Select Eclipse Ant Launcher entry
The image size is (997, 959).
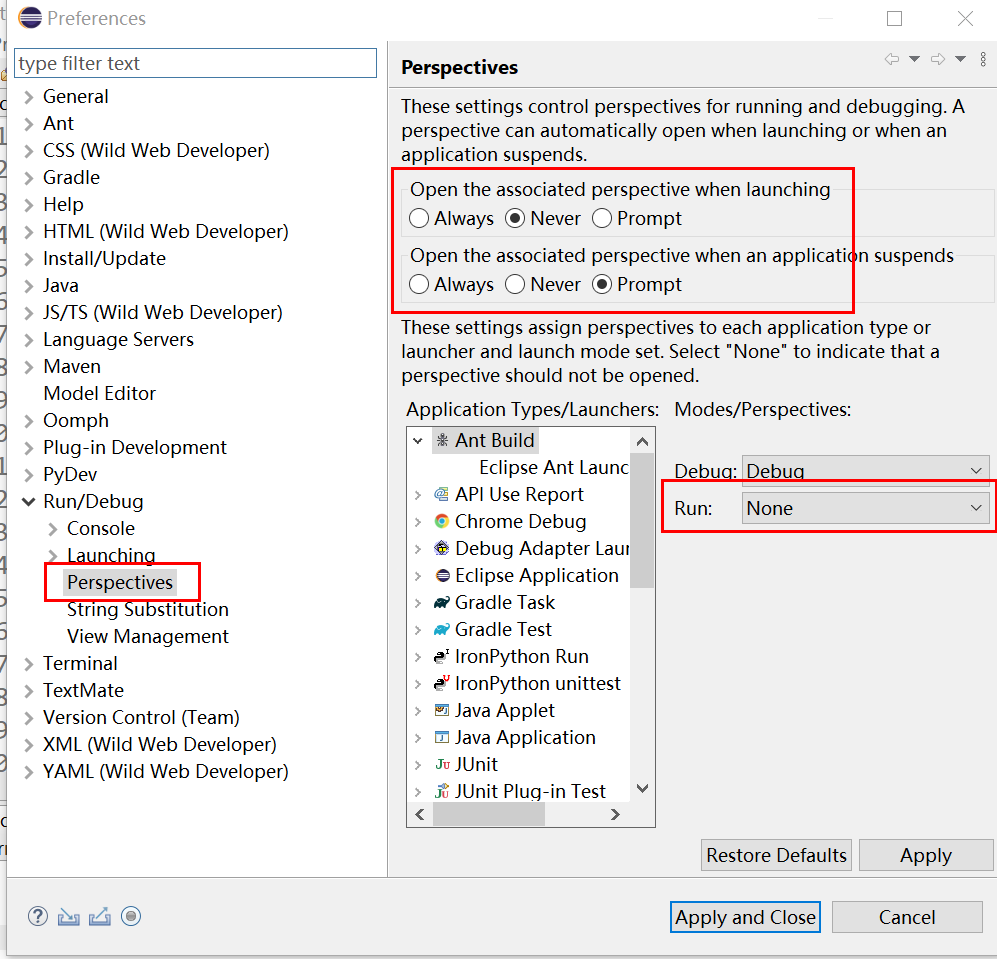(x=553, y=467)
